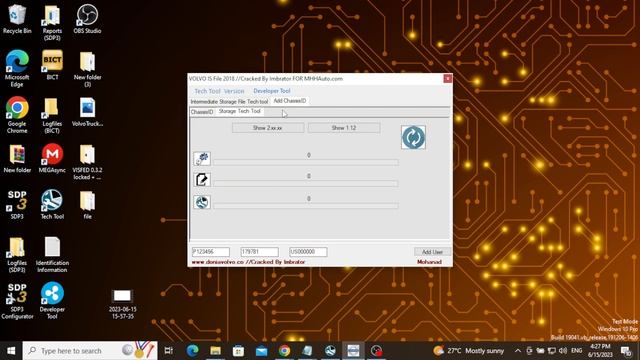Click the active Volvo app taskbar icon
The image size is (640, 360).
(353, 351)
